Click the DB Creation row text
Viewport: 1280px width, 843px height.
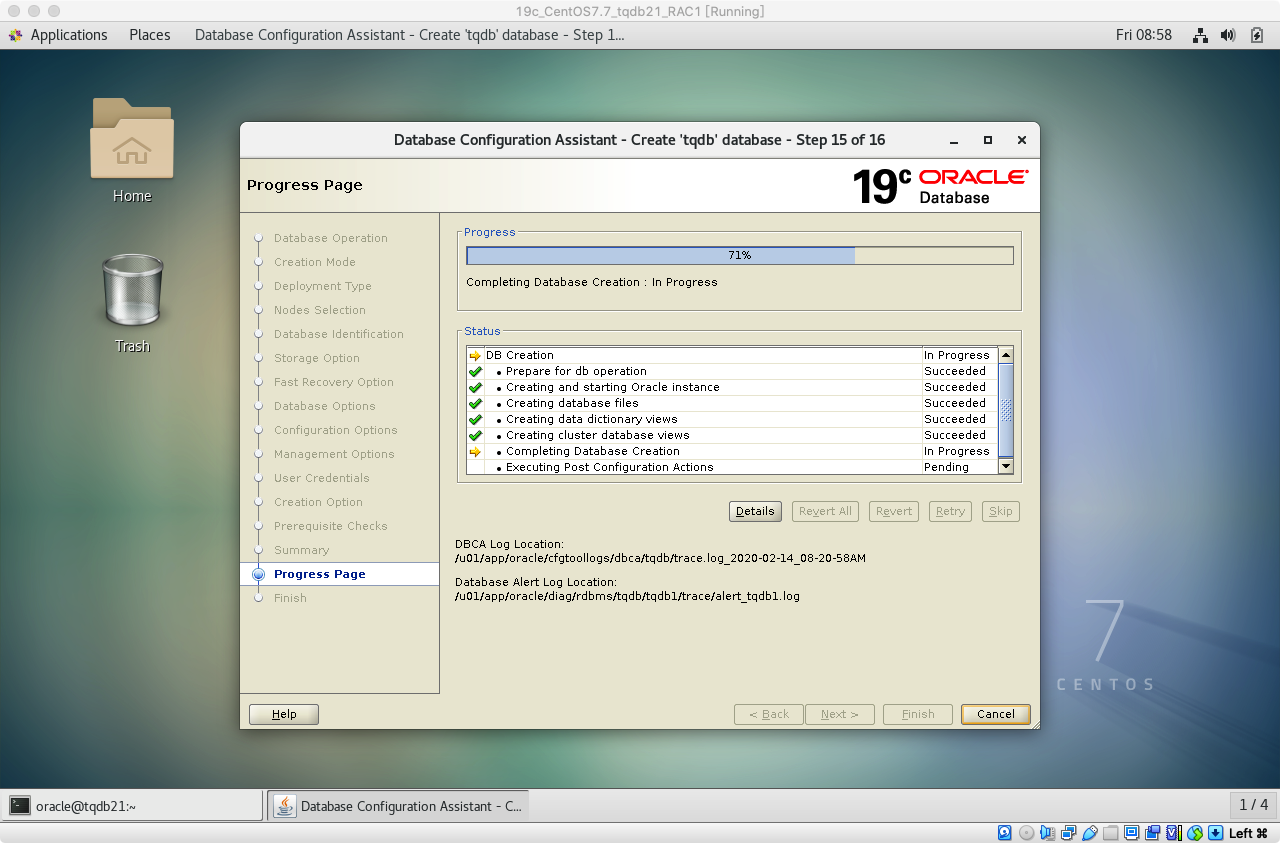520,355
